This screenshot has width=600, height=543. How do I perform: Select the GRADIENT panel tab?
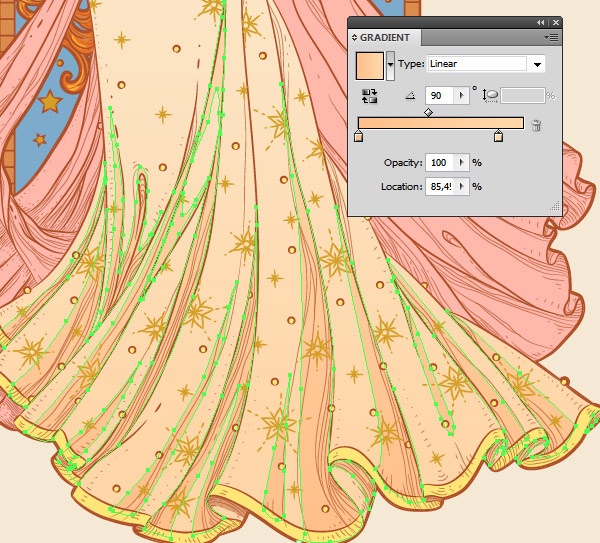(x=384, y=38)
